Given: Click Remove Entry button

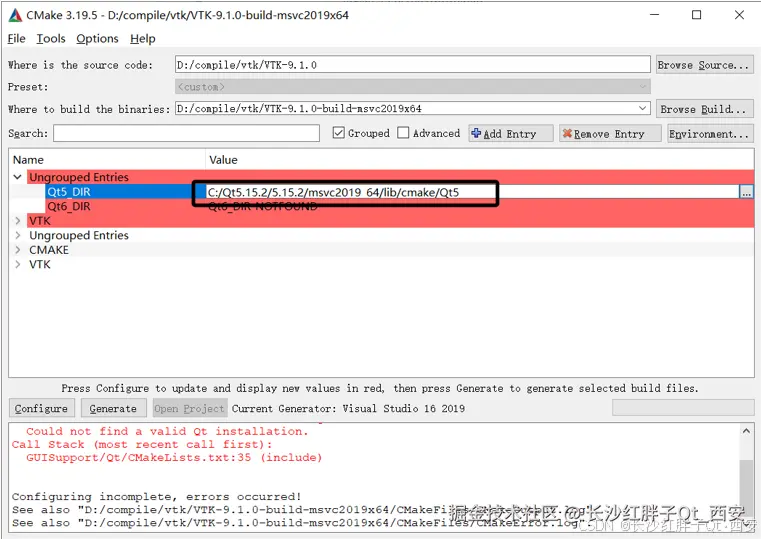Looking at the screenshot, I should coord(610,133).
